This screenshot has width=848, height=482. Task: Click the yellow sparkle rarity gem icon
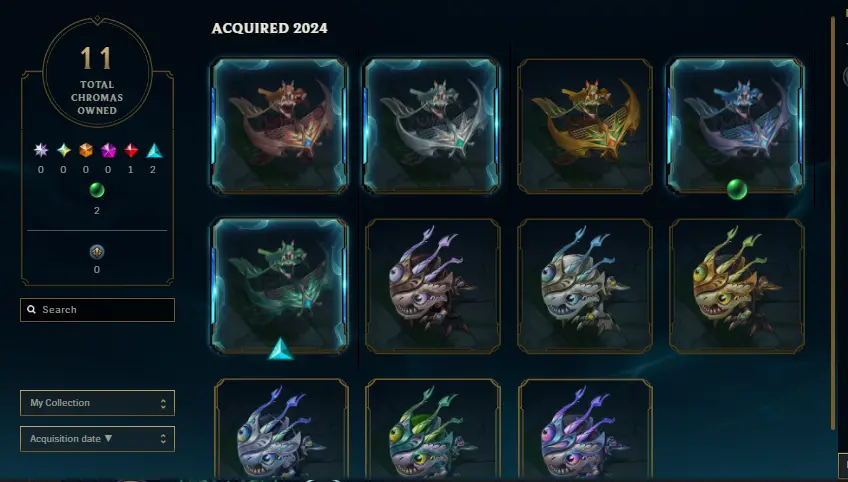[x=64, y=150]
